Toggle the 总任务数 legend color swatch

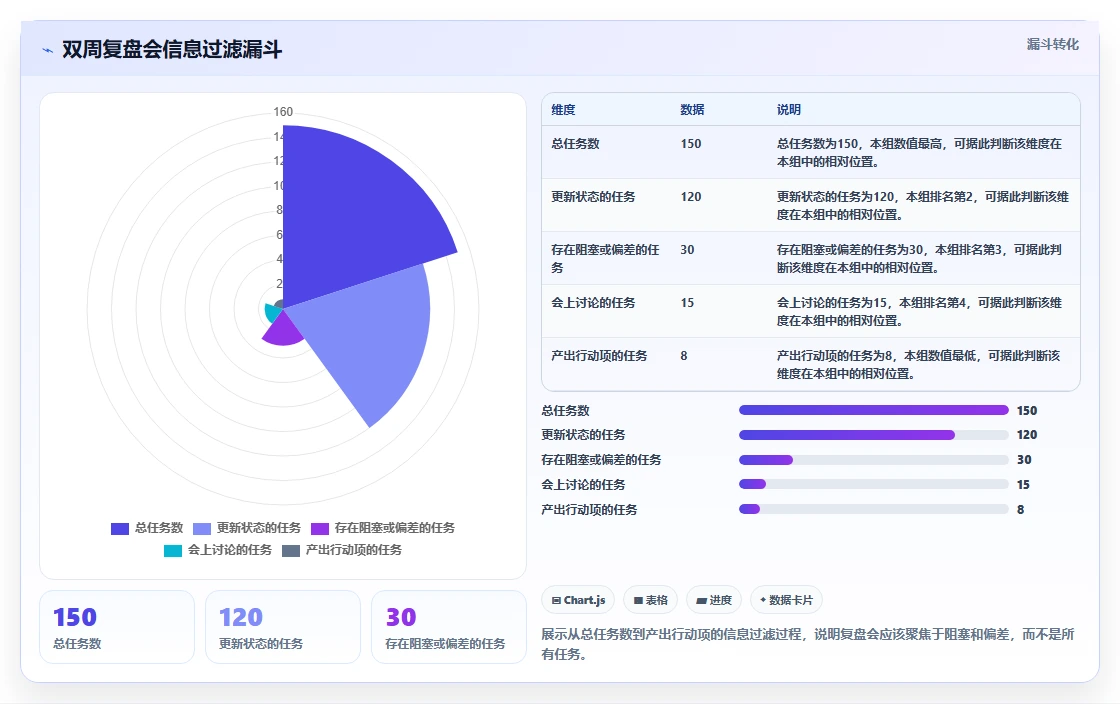point(120,528)
